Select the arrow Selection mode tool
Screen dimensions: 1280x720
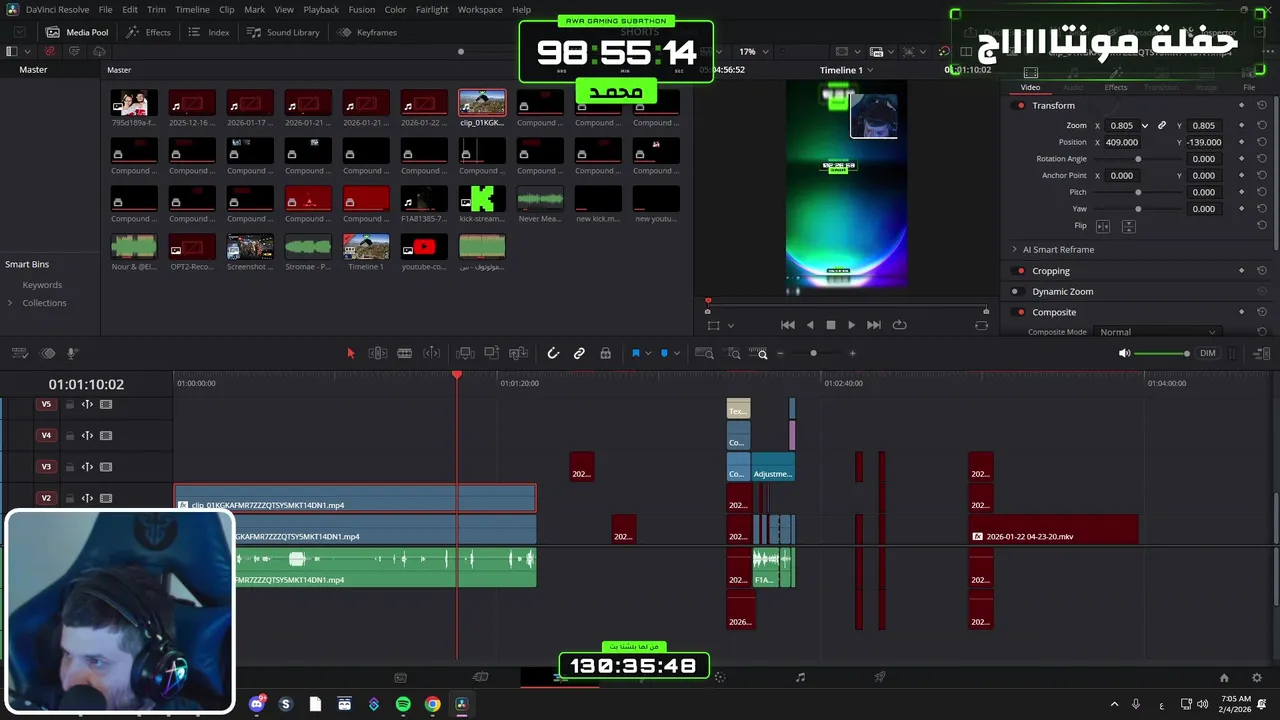[350, 353]
